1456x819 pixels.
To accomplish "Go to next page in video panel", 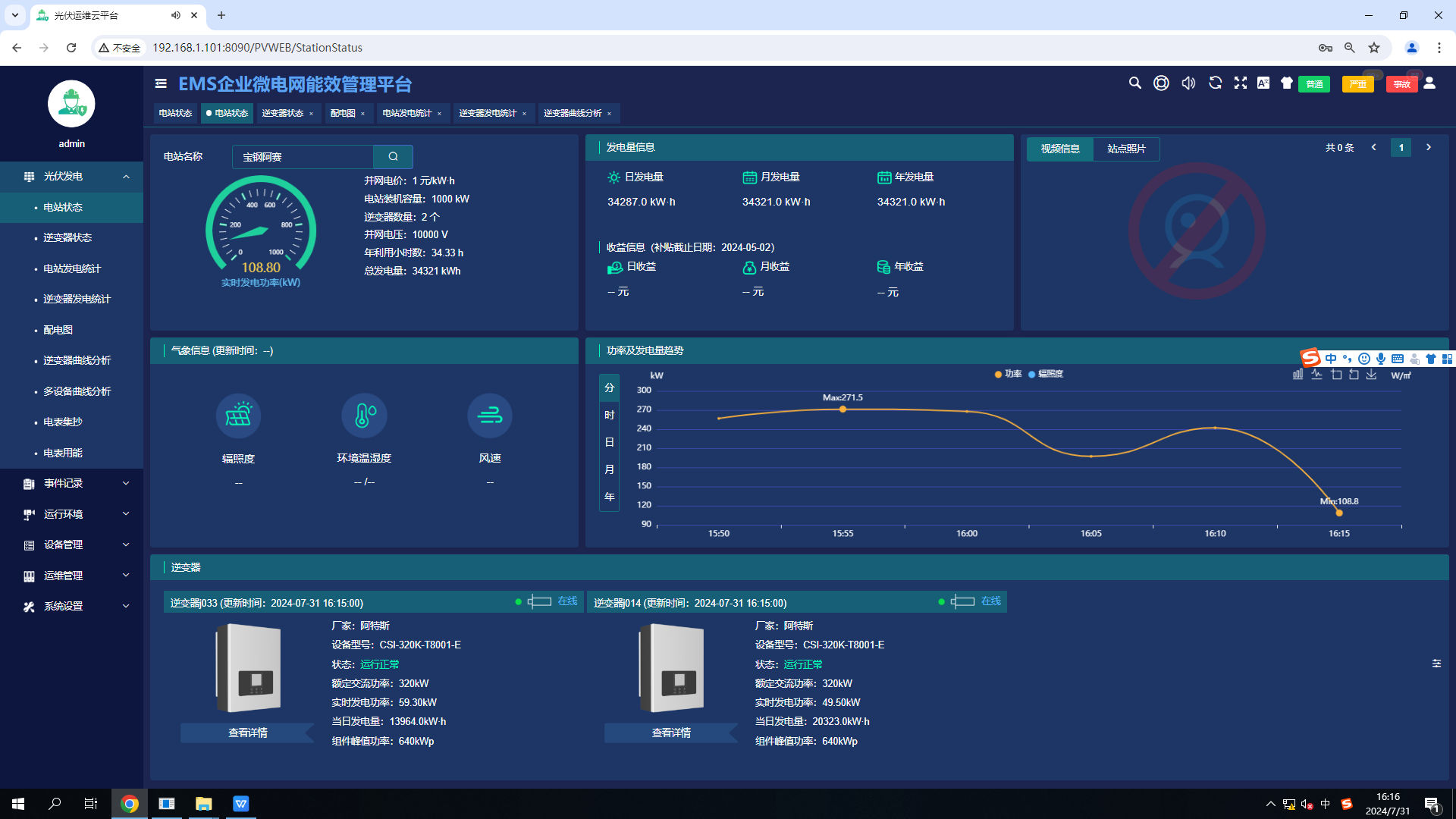I will tap(1429, 148).
